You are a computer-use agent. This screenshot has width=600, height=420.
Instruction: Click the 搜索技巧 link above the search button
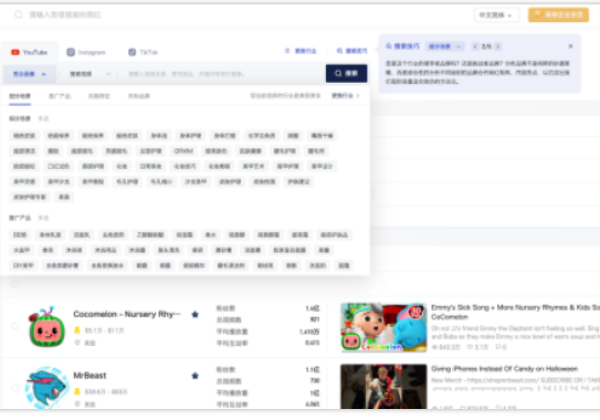(352, 50)
